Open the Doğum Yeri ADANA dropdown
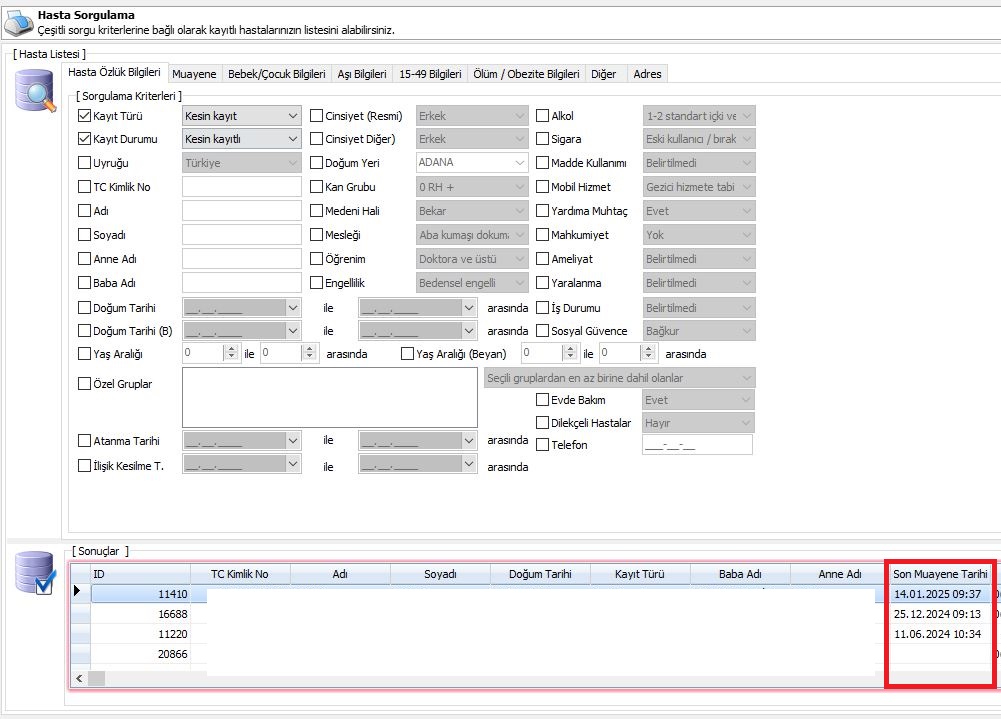The width and height of the screenshot is (1001, 719). coord(519,163)
